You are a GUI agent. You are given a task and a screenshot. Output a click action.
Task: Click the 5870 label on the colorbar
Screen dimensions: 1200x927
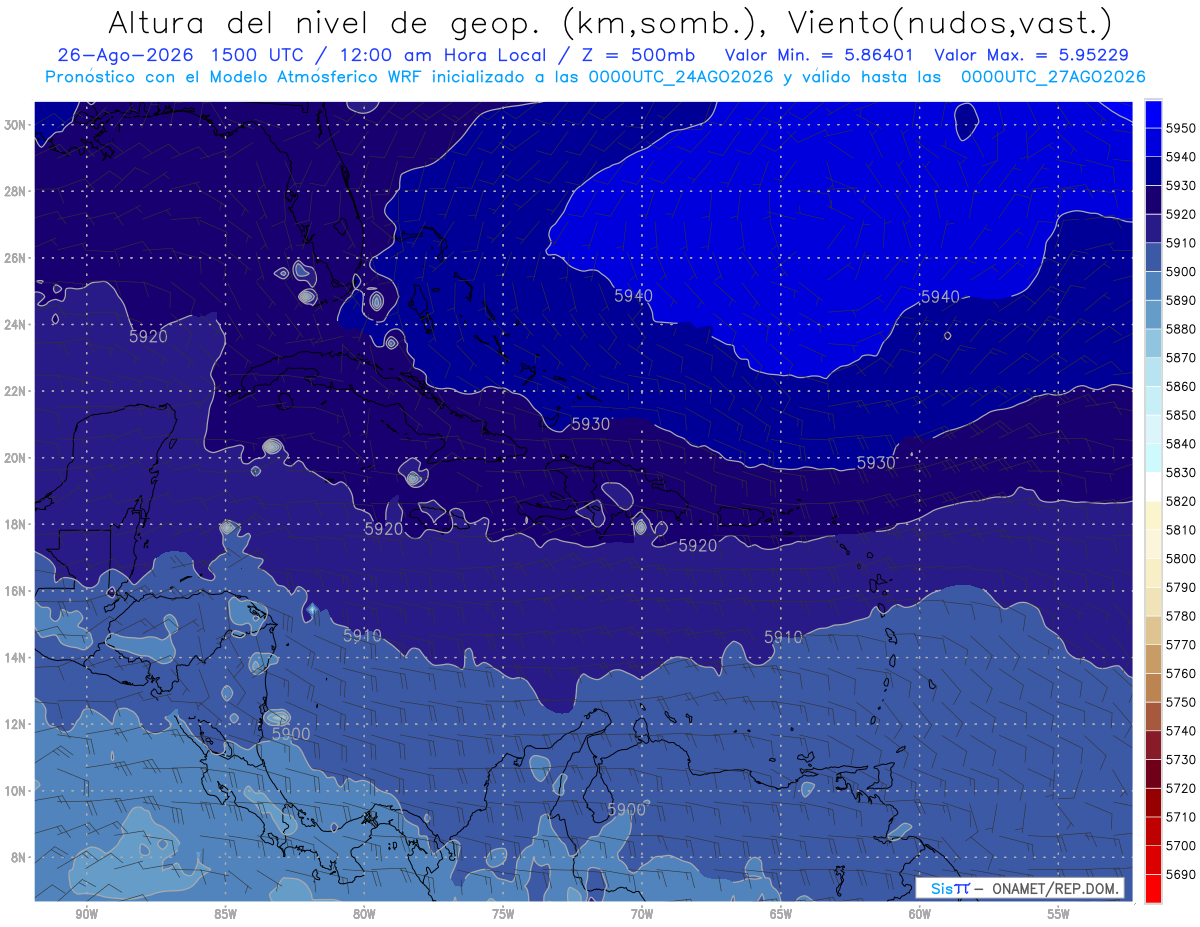coord(1181,357)
